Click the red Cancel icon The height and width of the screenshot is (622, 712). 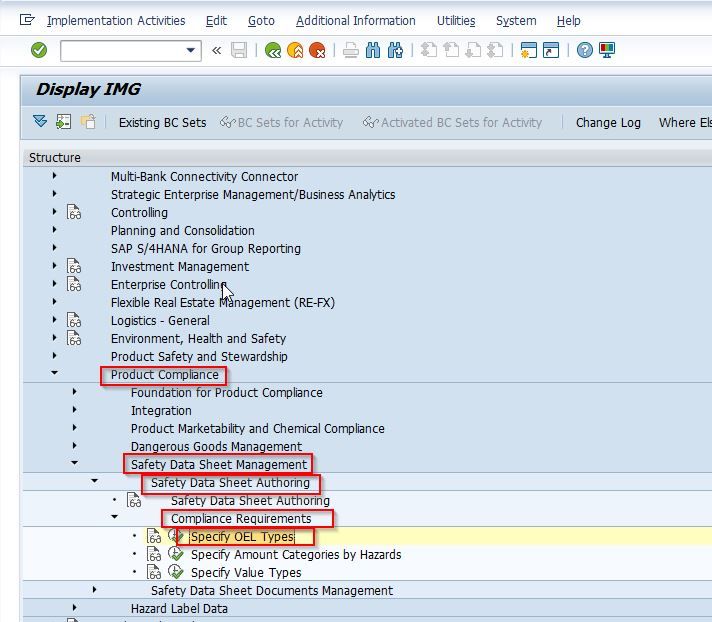coord(317,50)
